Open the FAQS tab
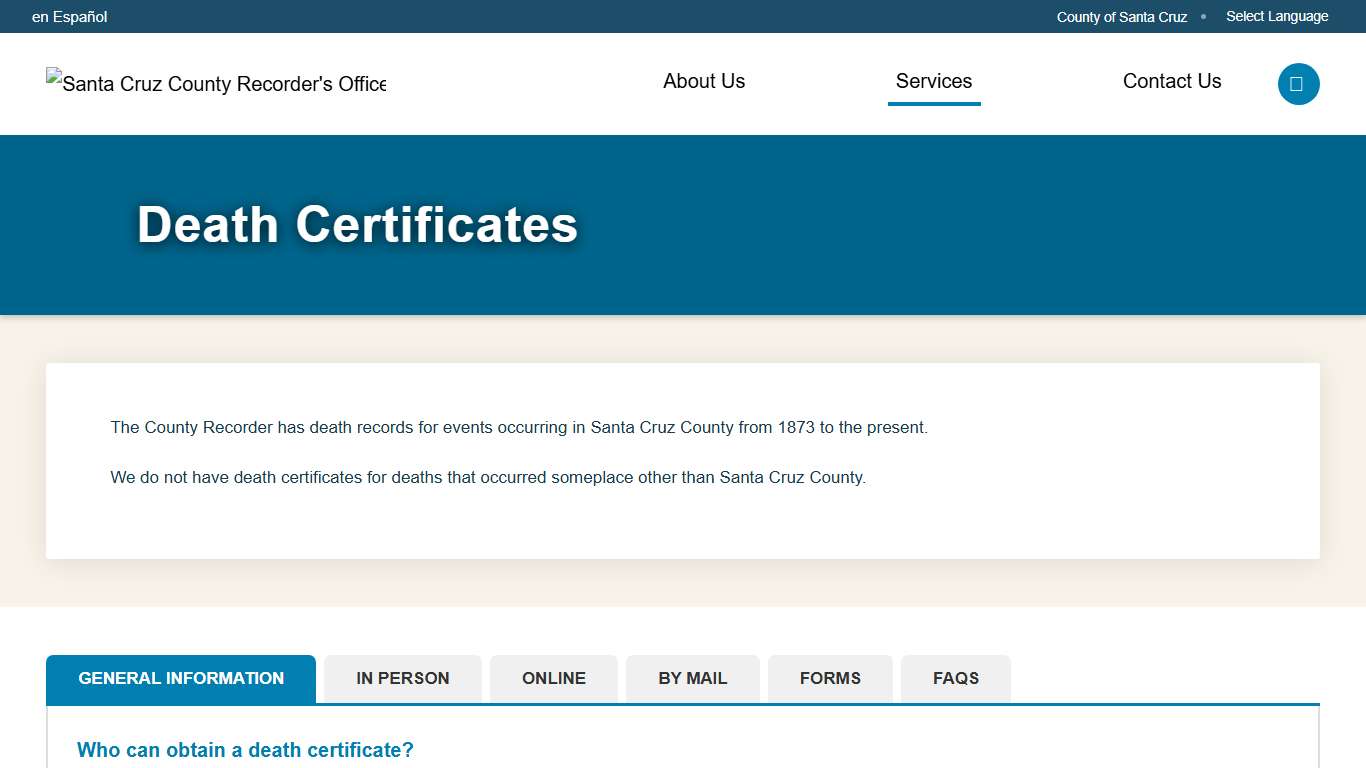The height and width of the screenshot is (768, 1366). pyautogui.click(x=955, y=678)
